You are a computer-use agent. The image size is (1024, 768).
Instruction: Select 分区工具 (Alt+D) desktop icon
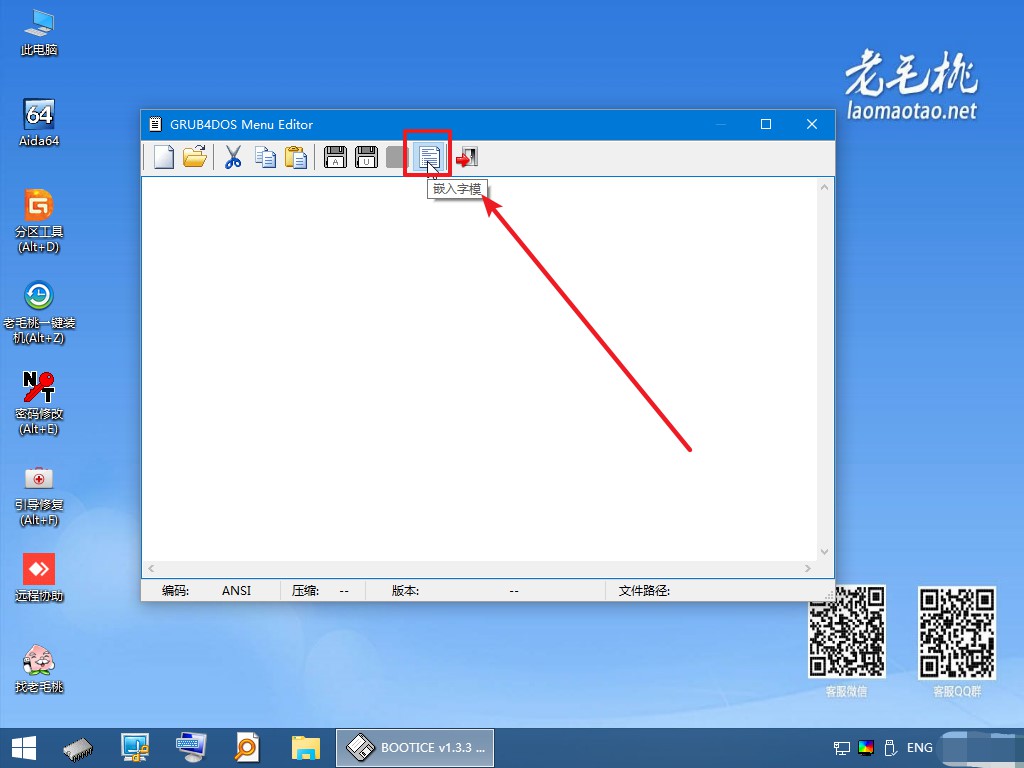pyautogui.click(x=39, y=221)
